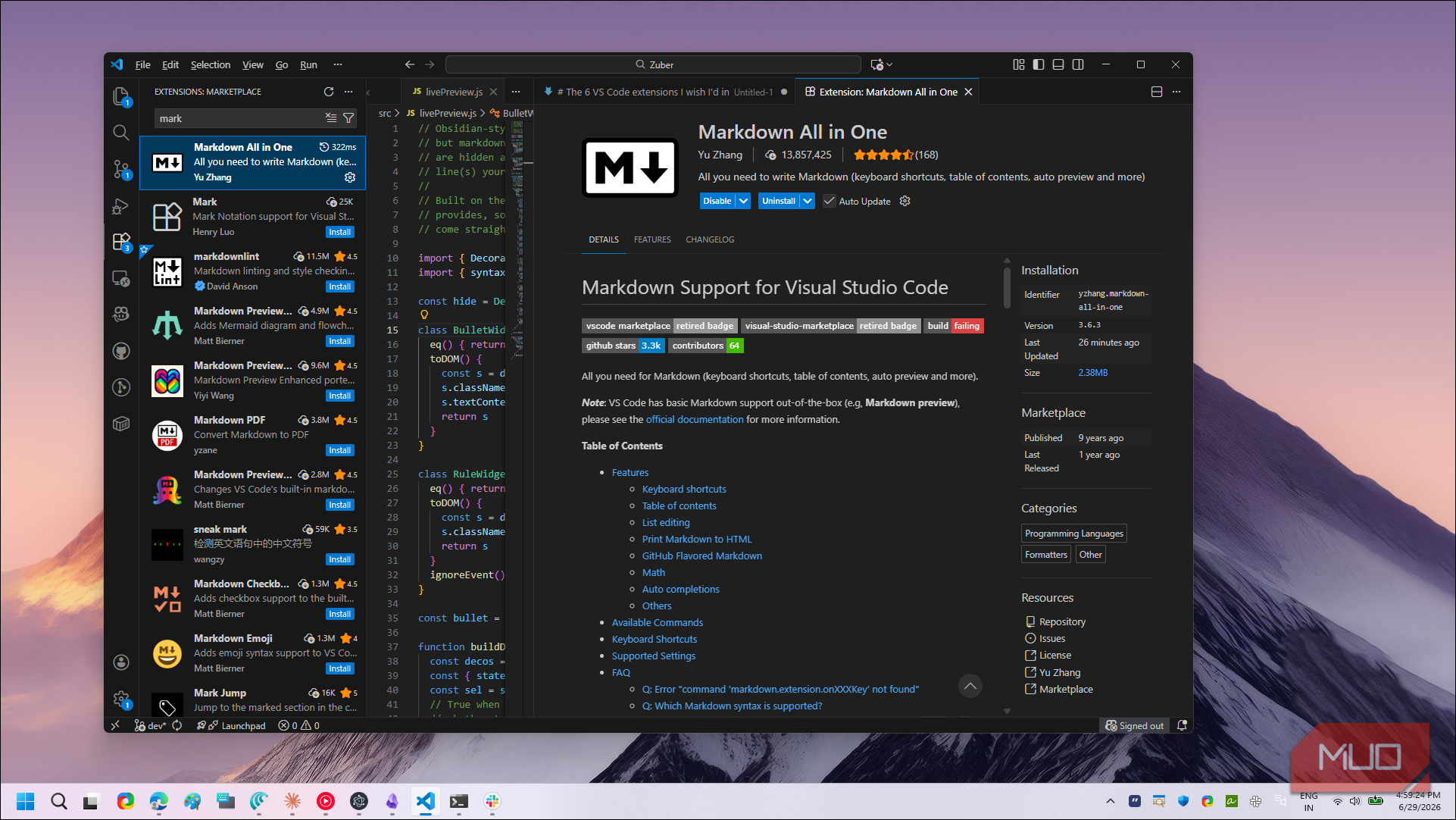
Task: Toggle primary side bar visibility
Action: point(1039,64)
